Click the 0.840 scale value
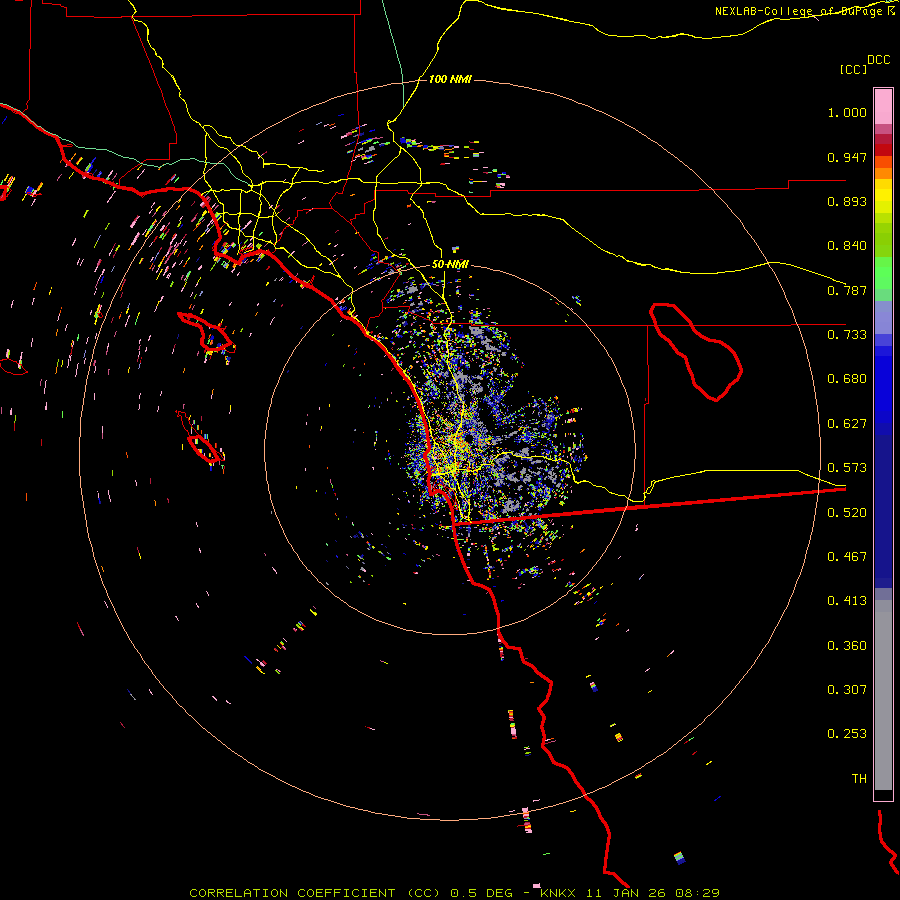900x900 pixels. pyautogui.click(x=847, y=246)
